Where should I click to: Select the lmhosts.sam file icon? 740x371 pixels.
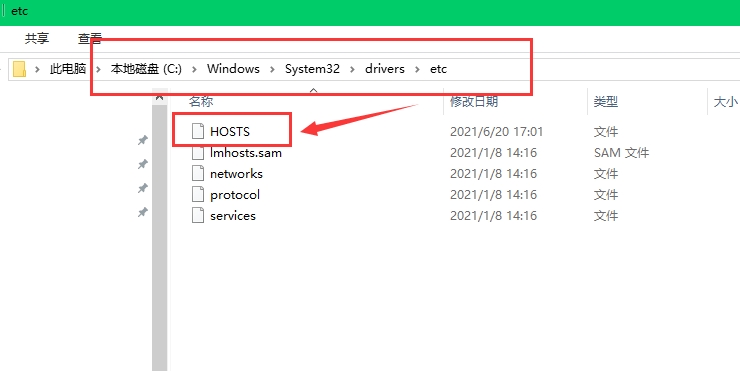point(198,152)
